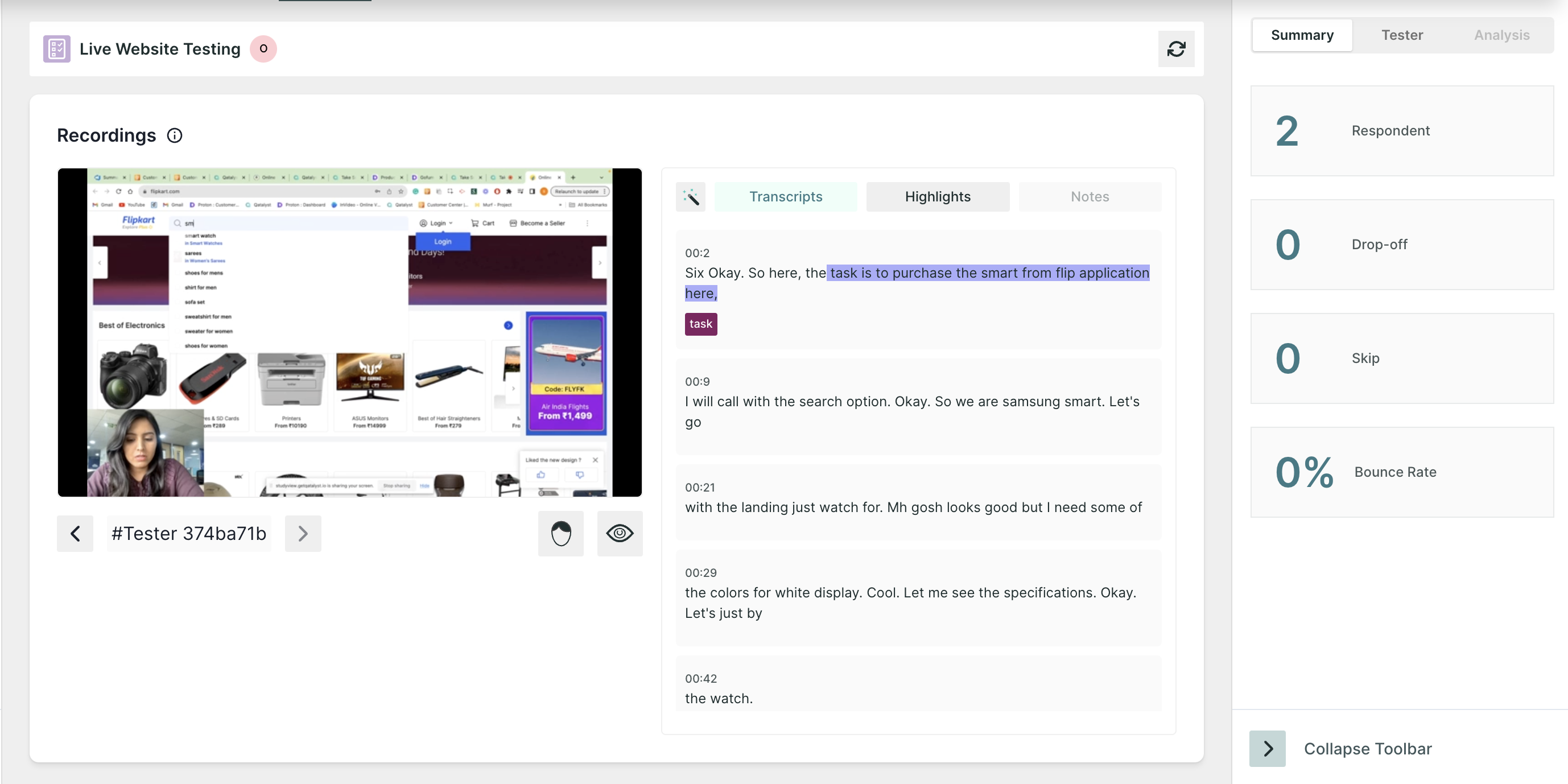Screen dimensions: 1568x784
Task: Click the pink 0 count badge
Action: 263,49
